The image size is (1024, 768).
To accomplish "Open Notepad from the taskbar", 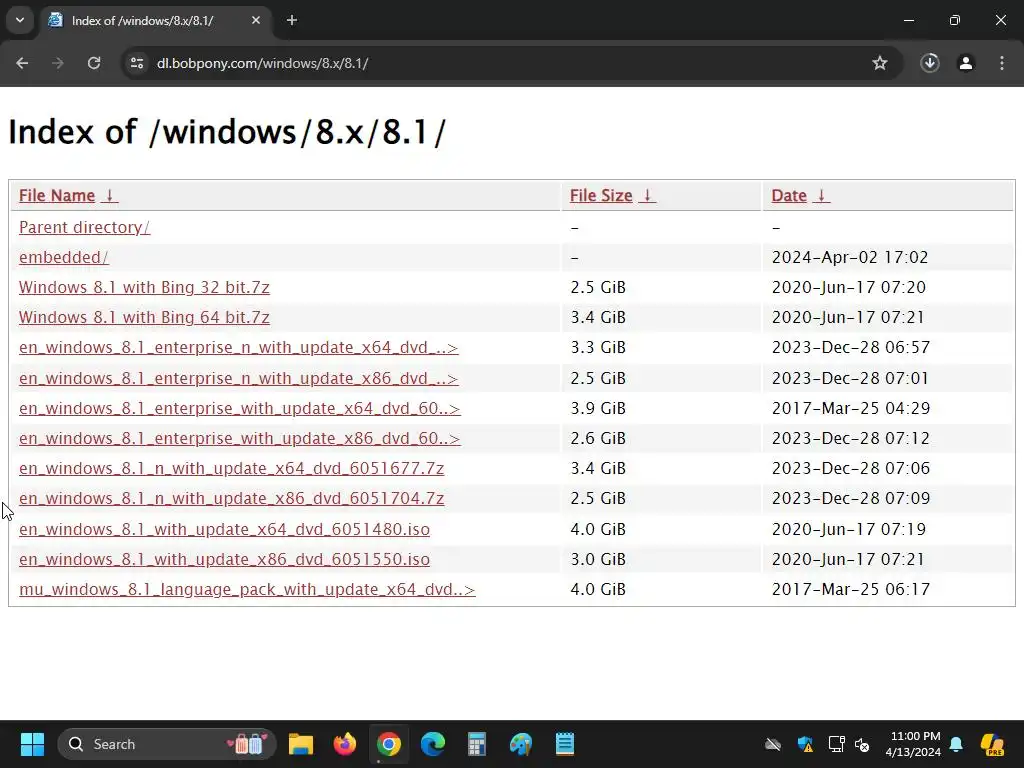I will tap(564, 744).
